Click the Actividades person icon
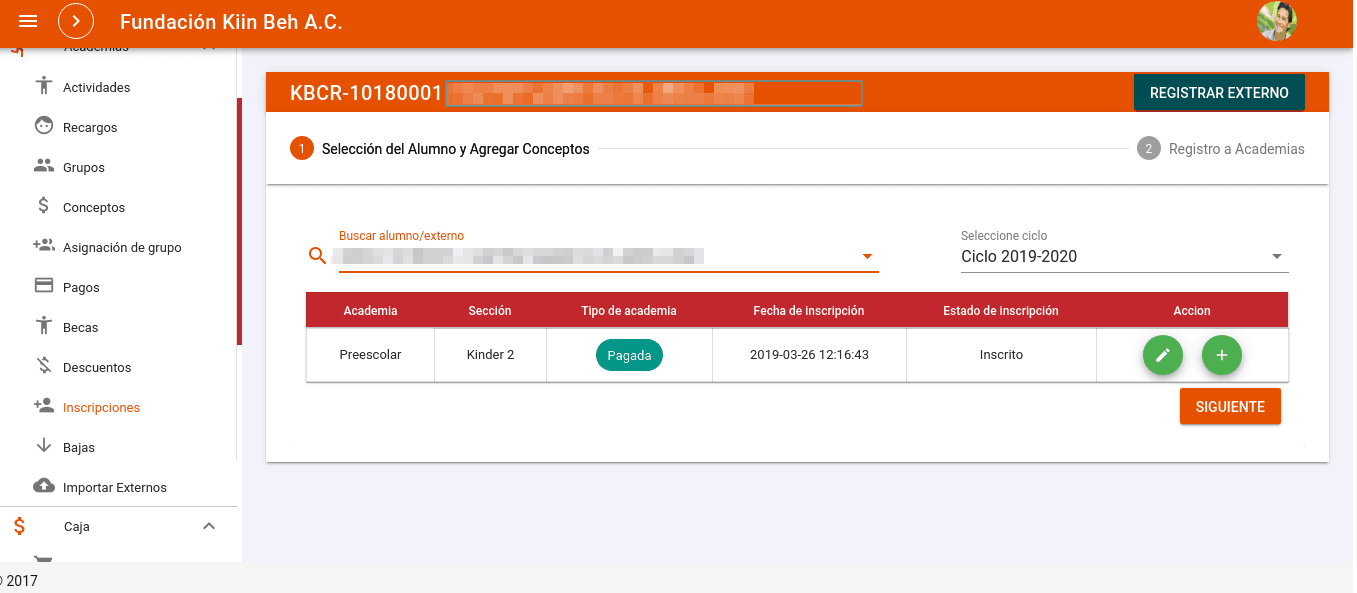This screenshot has width=1357, height=593. pos(43,87)
